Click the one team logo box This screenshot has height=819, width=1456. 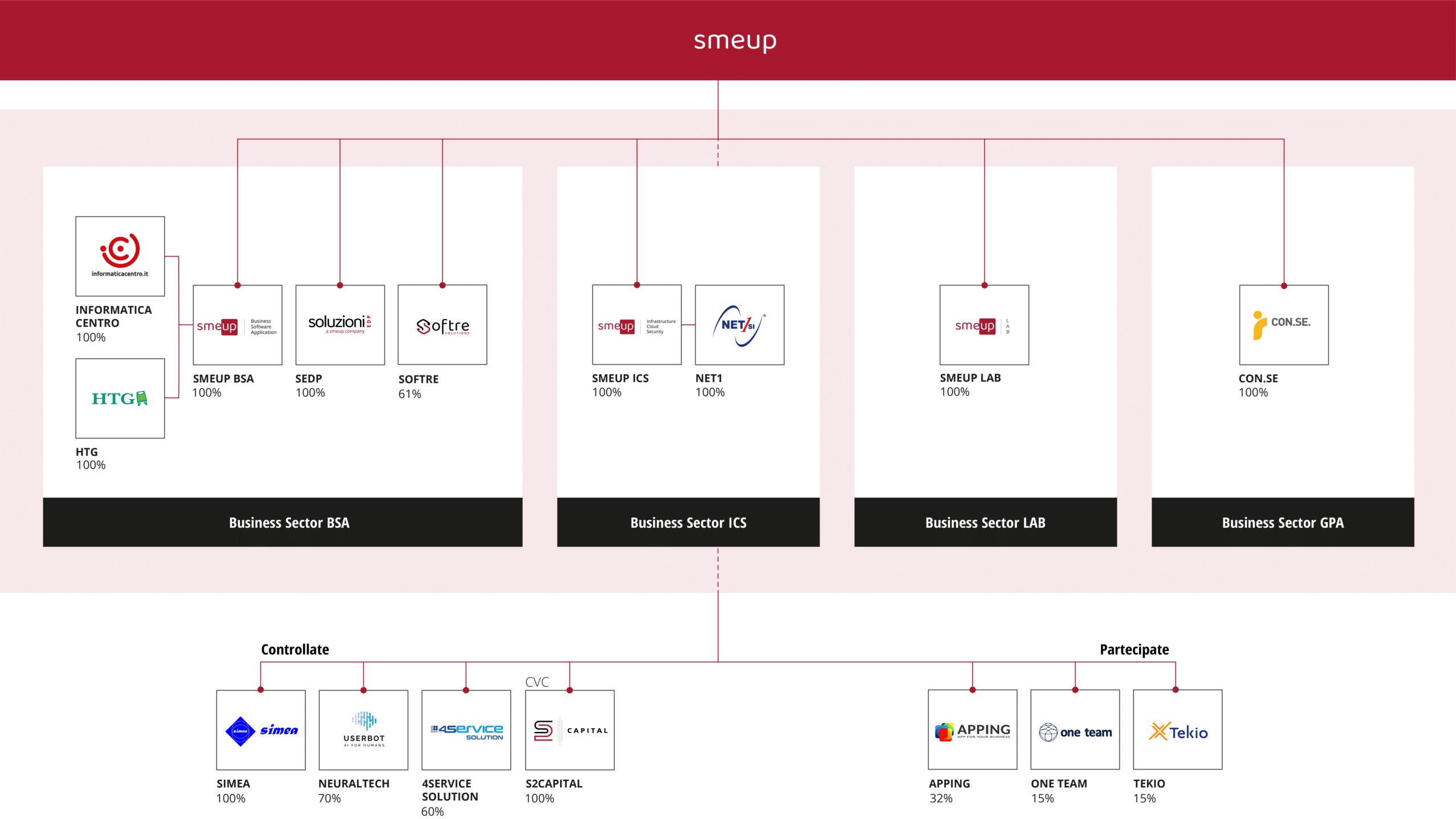(x=1075, y=730)
